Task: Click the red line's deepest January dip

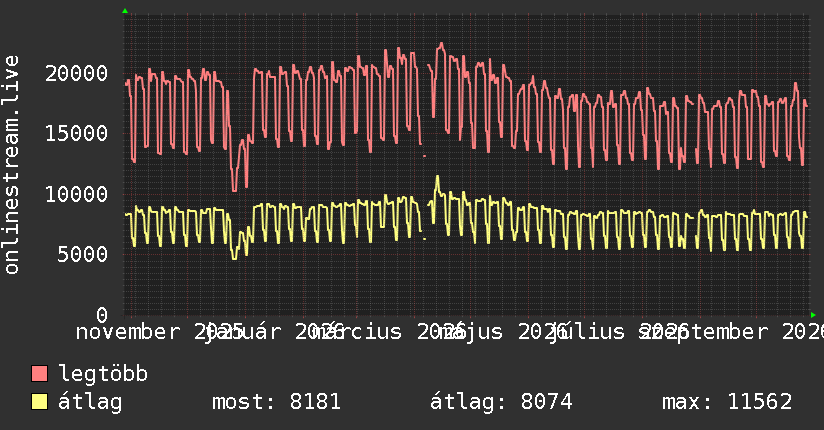Action: 234,190
